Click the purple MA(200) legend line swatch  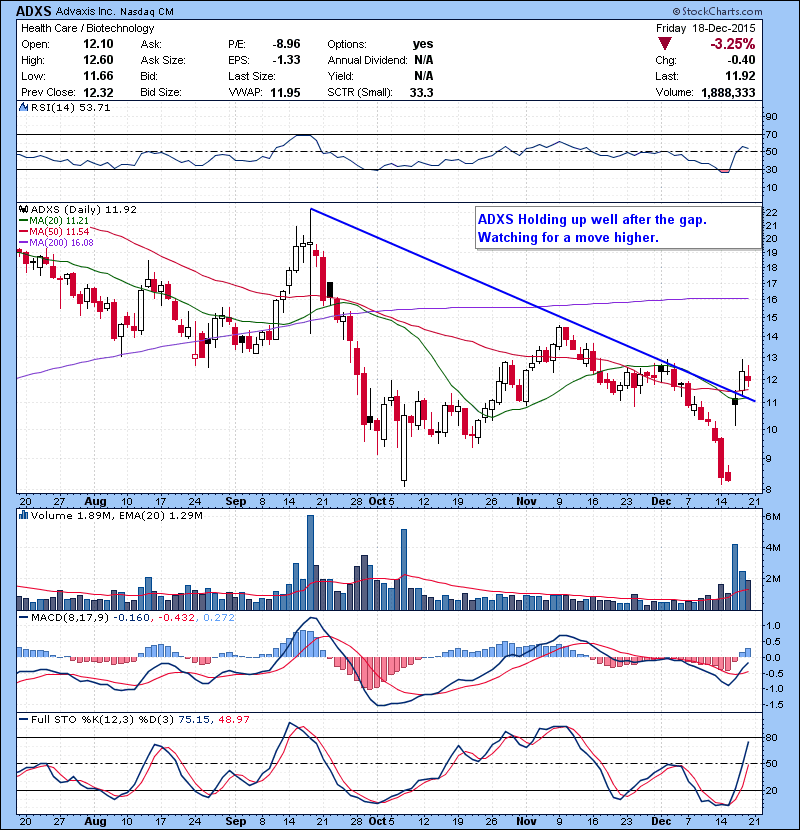(x=23, y=243)
